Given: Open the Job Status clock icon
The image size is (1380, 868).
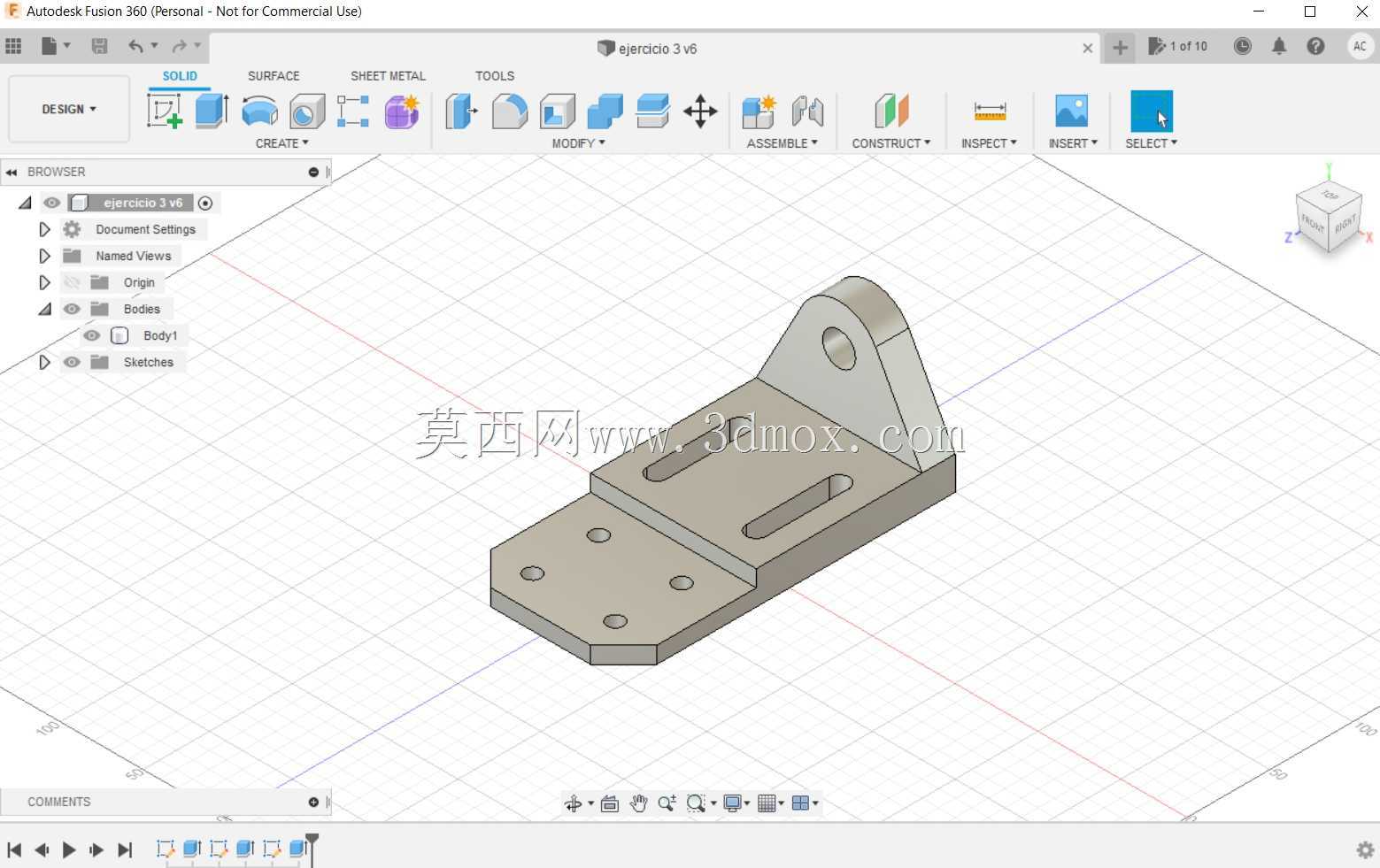Looking at the screenshot, I should [1243, 46].
